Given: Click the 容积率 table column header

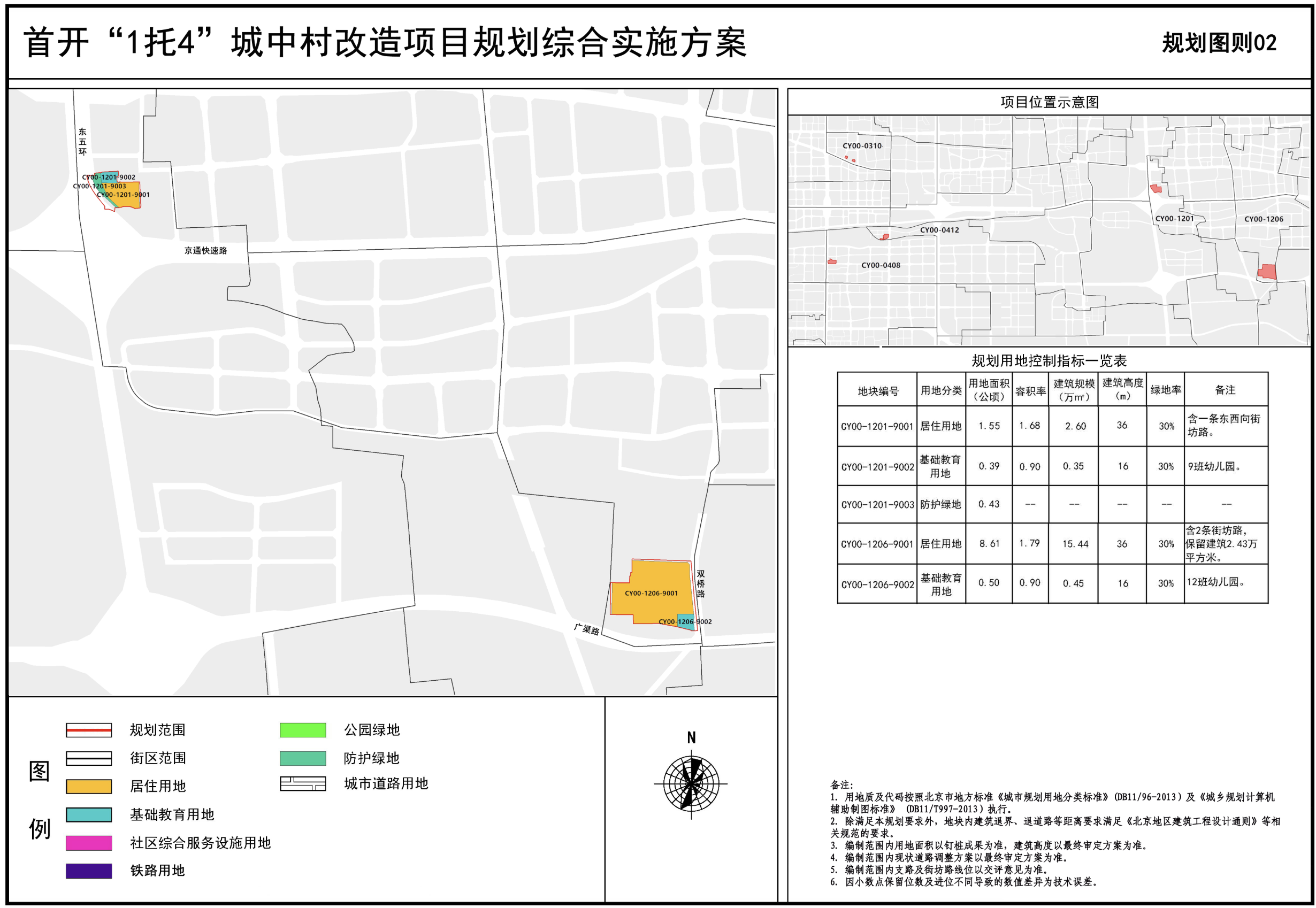Looking at the screenshot, I should coord(1030,390).
